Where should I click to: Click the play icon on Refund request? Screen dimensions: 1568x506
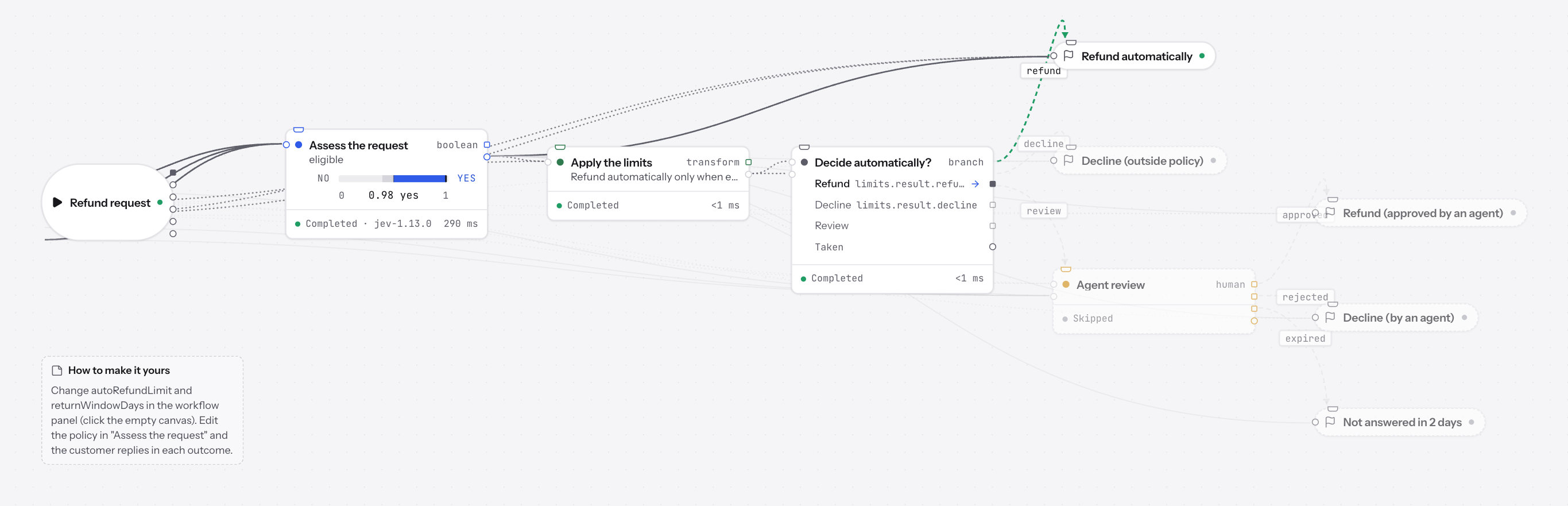coord(57,202)
